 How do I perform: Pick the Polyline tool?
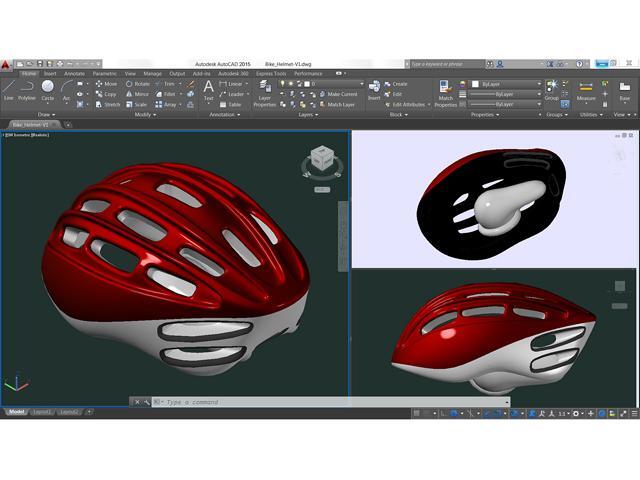[x=27, y=90]
